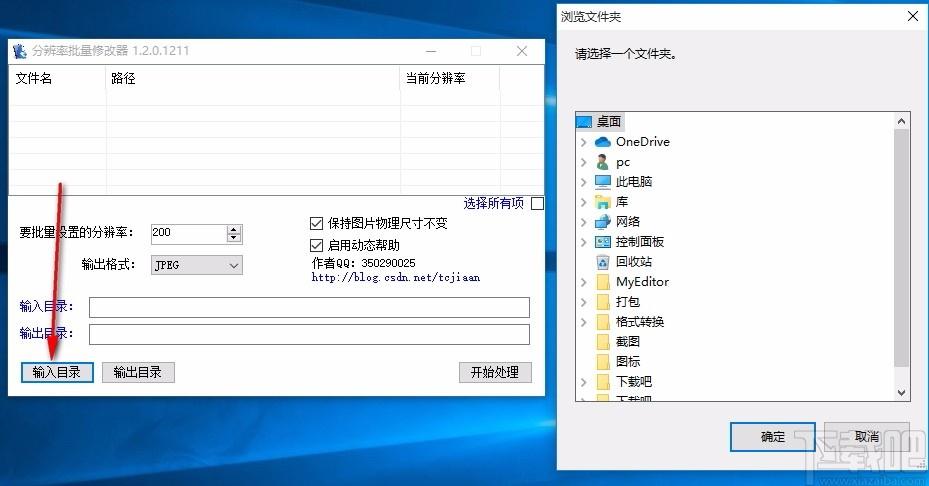Viewport: 929px width, 486px height.
Task: Click the 截图 folder icon
Action: pyautogui.click(x=603, y=341)
